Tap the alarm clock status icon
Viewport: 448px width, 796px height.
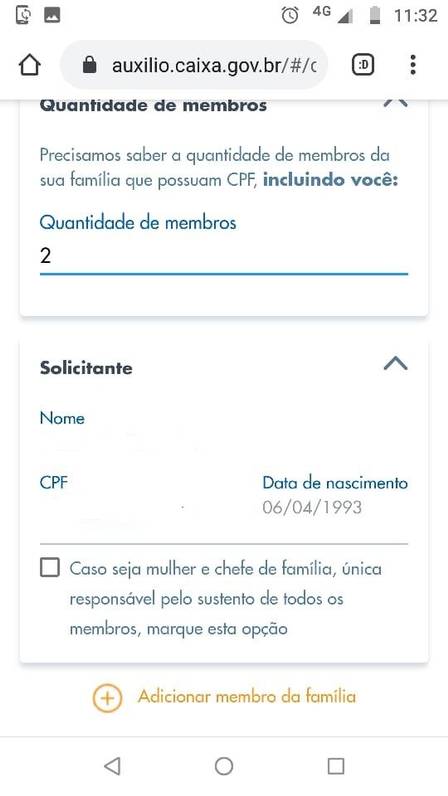[290, 15]
